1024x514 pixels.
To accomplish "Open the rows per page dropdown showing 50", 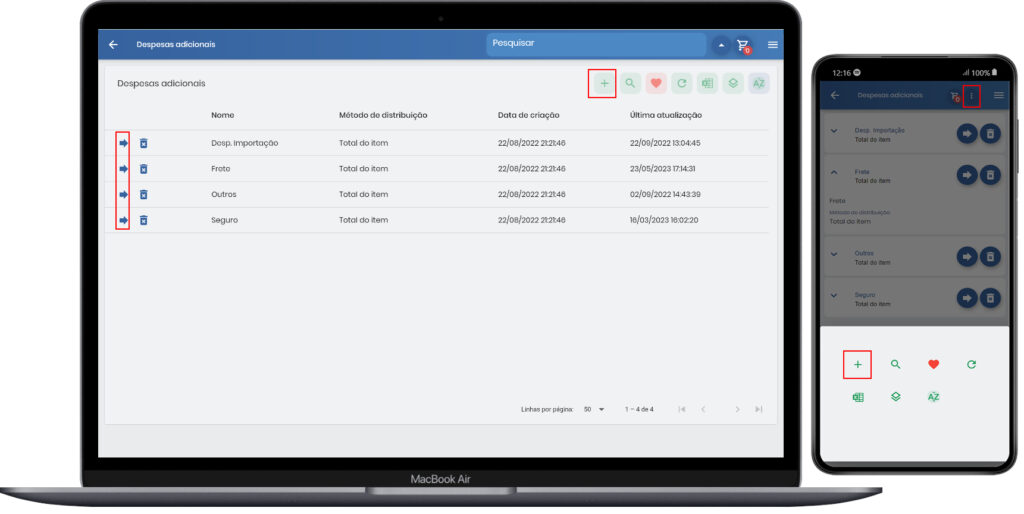I will [594, 410].
